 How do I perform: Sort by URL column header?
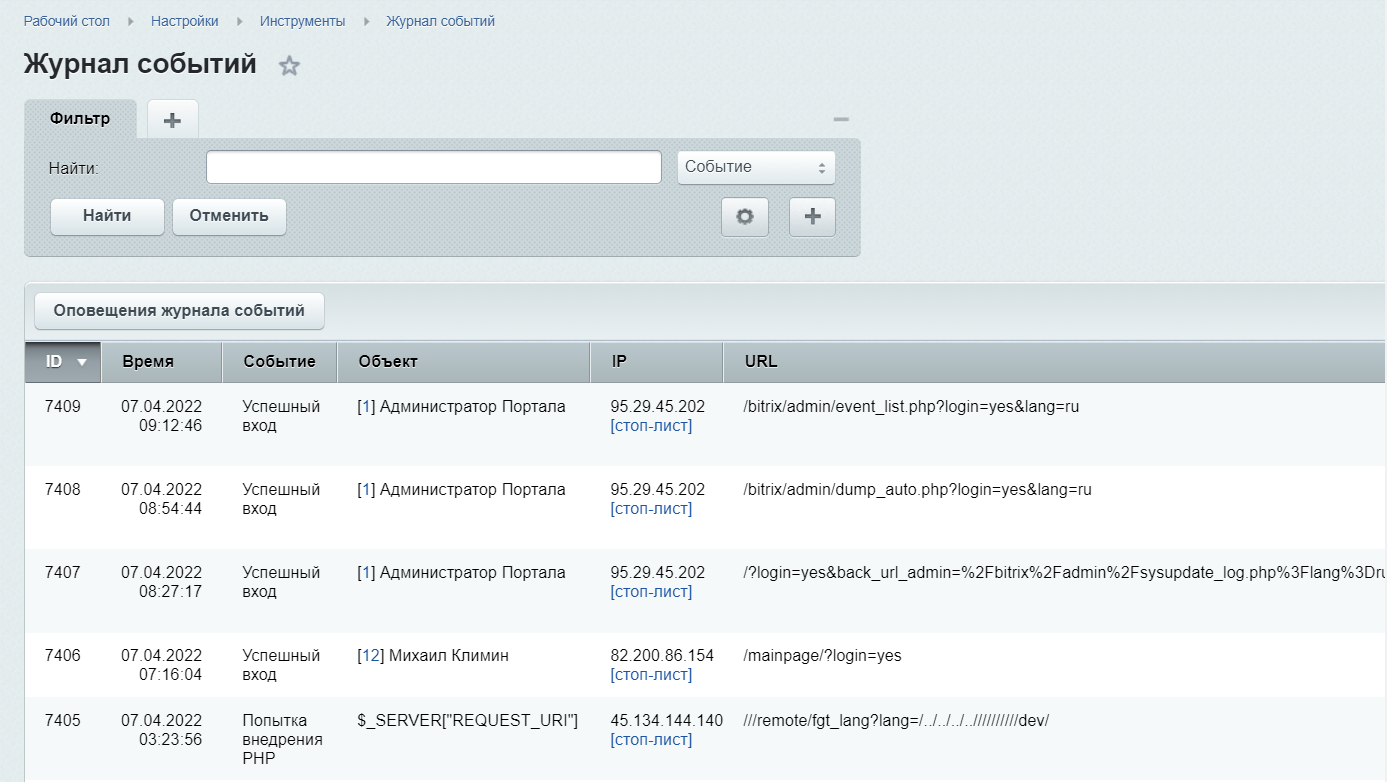click(x=1054, y=362)
